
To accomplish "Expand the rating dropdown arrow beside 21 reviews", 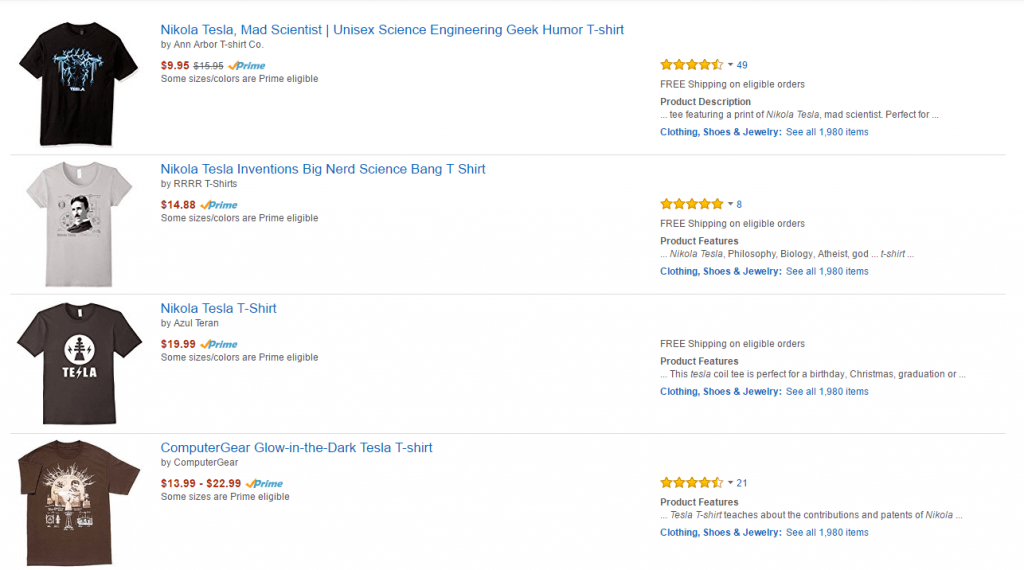I will [730, 483].
